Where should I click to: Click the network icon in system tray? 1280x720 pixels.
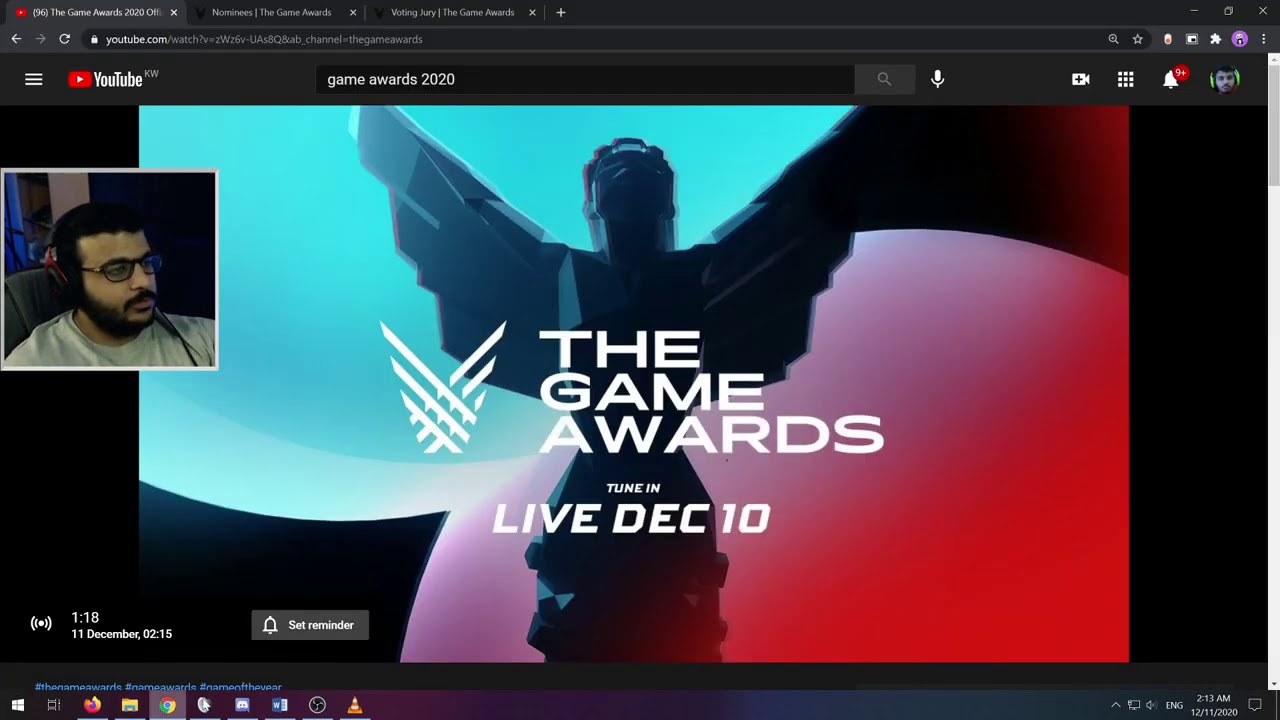(x=1134, y=705)
